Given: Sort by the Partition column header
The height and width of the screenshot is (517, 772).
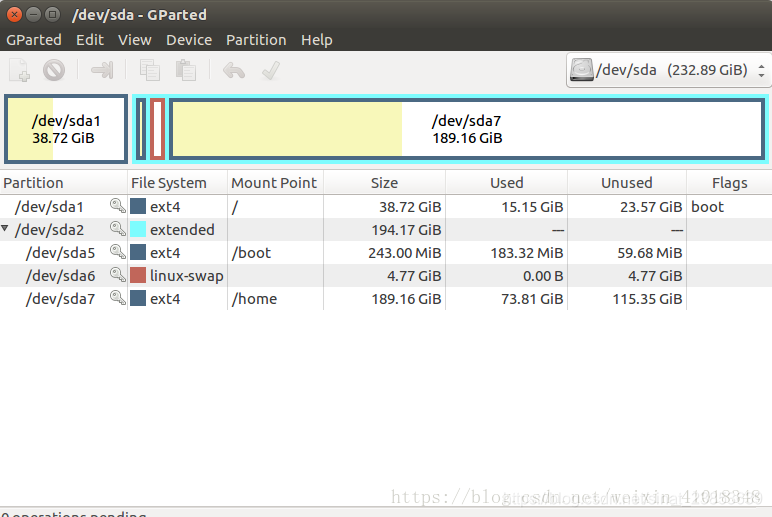Looking at the screenshot, I should tap(64, 183).
